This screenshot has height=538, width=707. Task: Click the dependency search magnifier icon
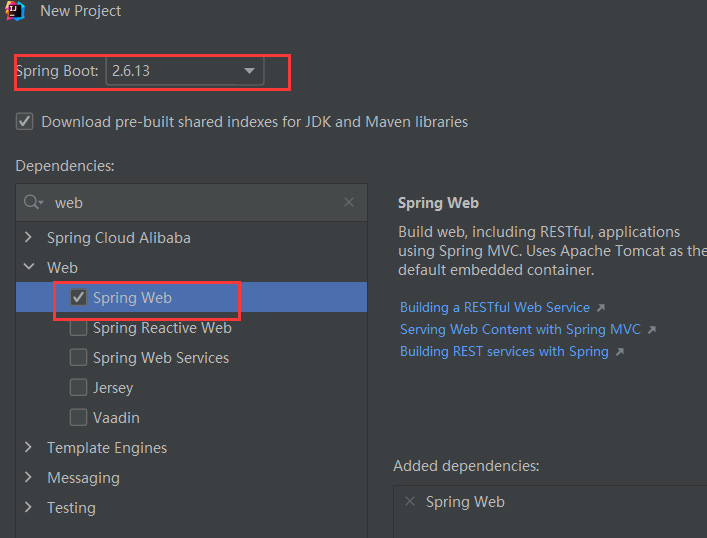33,202
